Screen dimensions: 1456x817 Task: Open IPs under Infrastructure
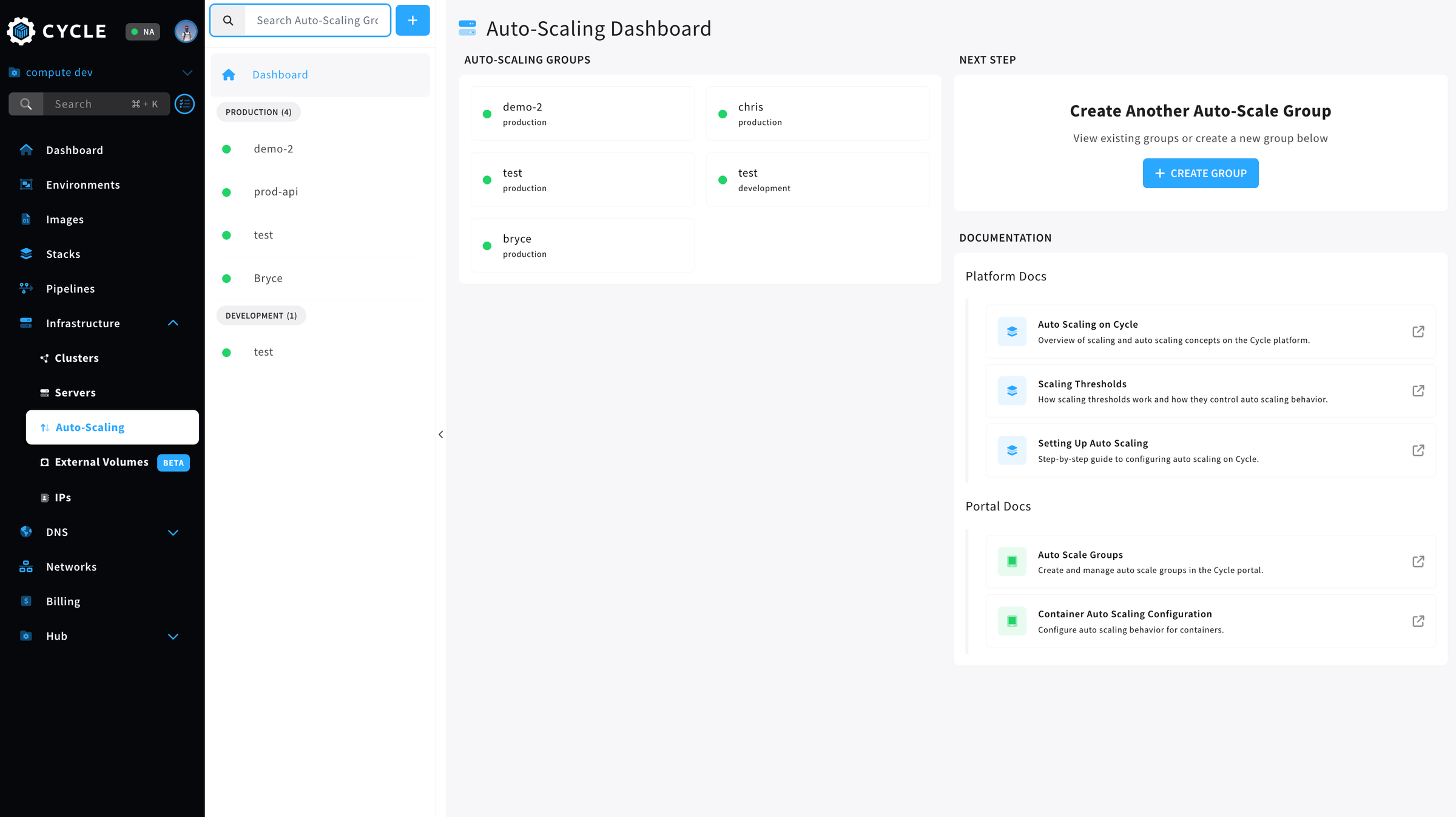pyautogui.click(x=62, y=497)
